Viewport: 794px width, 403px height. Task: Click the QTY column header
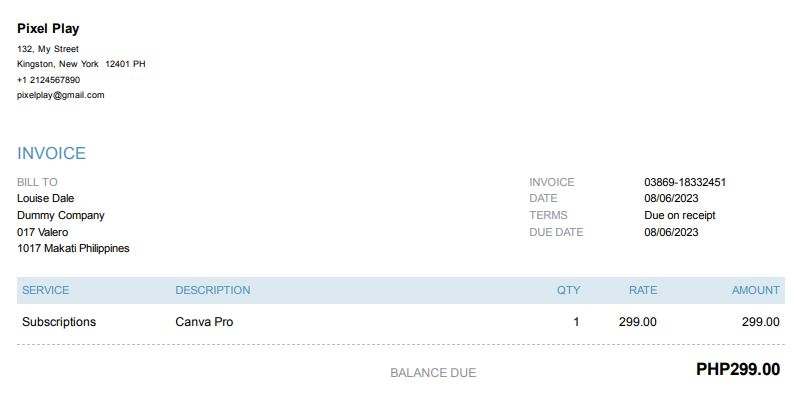click(568, 290)
